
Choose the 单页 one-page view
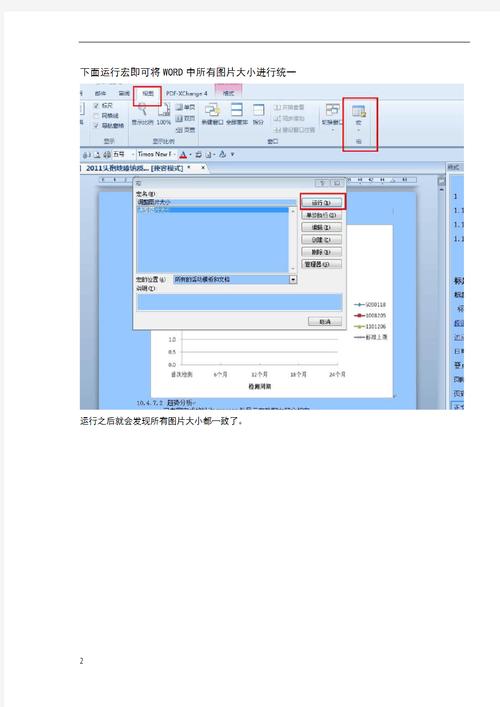(185, 107)
